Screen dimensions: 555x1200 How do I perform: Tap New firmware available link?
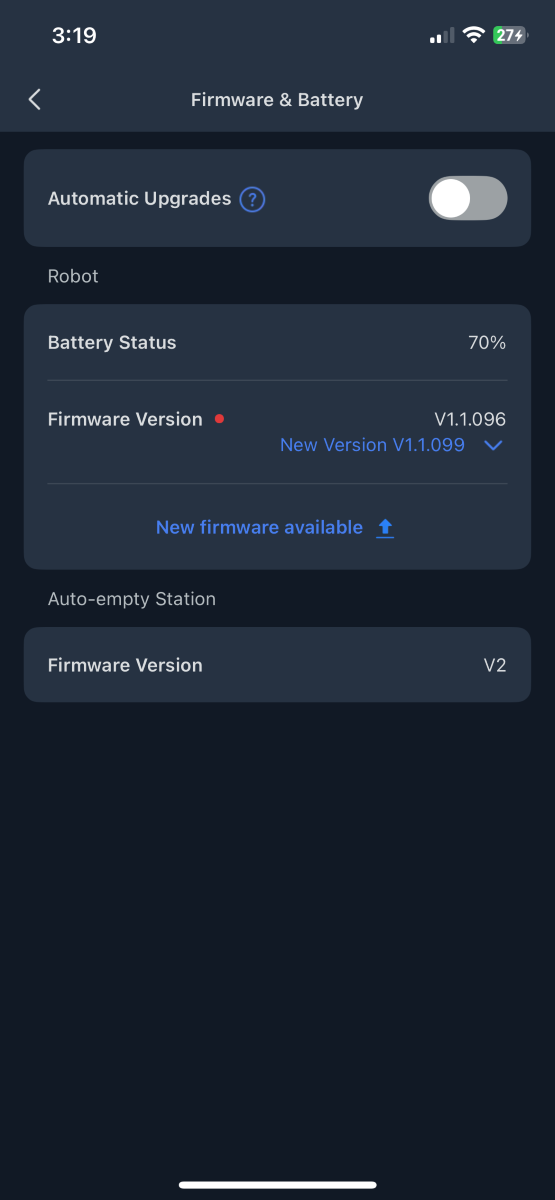(259, 527)
